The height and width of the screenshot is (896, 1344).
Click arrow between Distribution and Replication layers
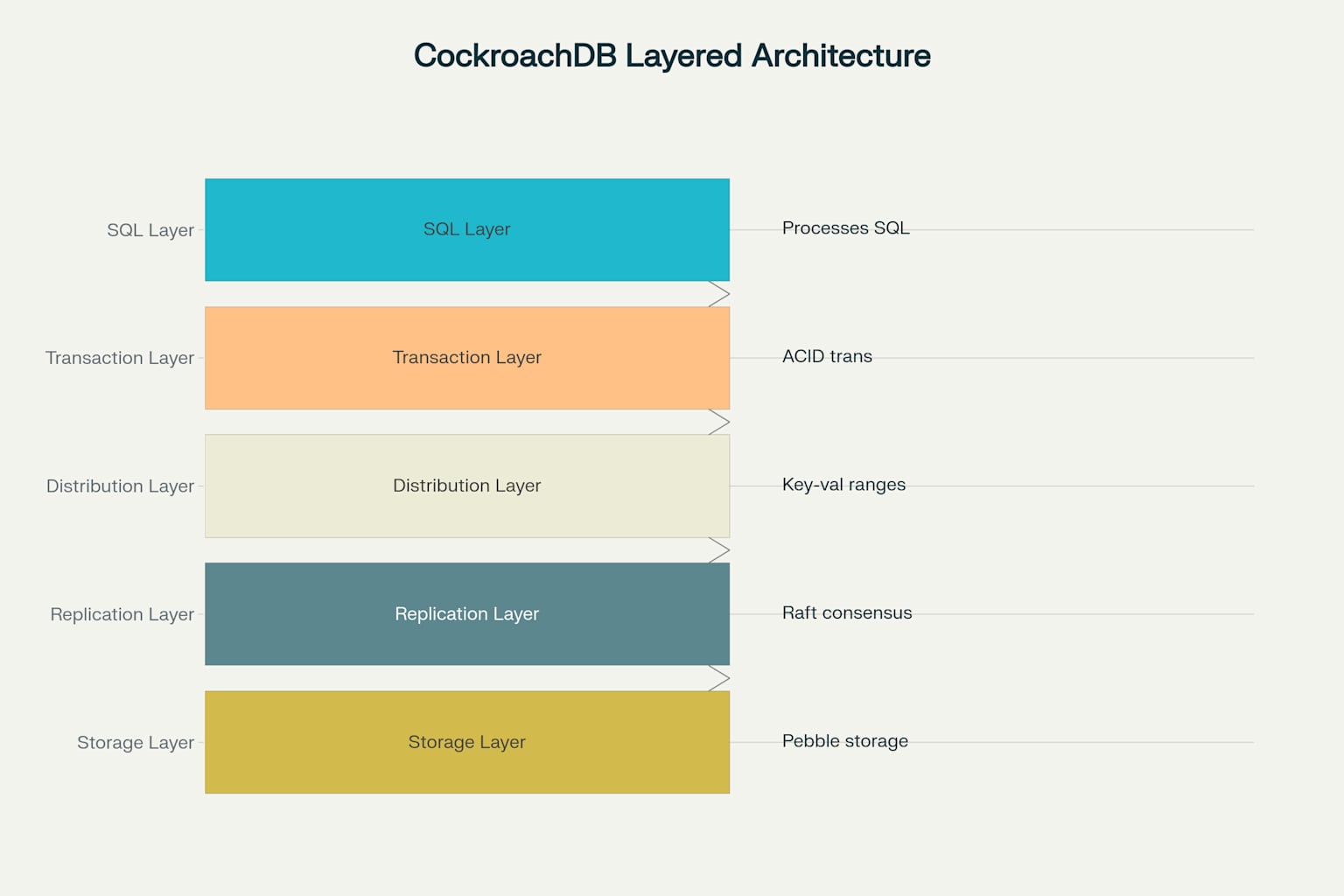(x=718, y=550)
